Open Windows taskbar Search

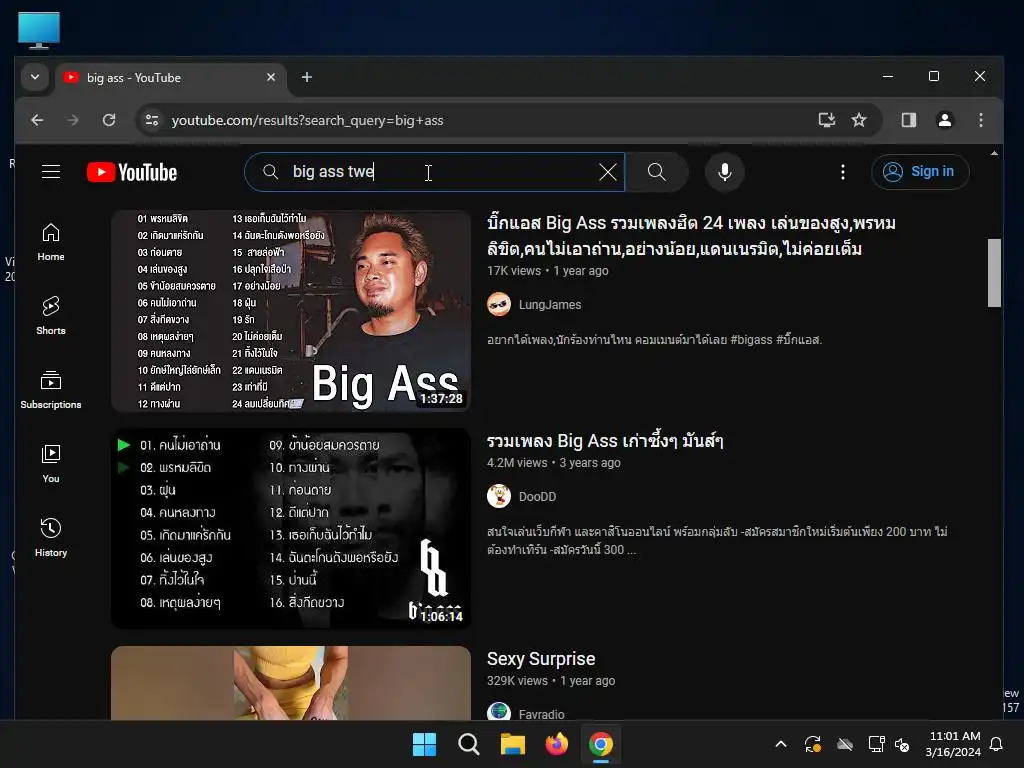click(468, 744)
